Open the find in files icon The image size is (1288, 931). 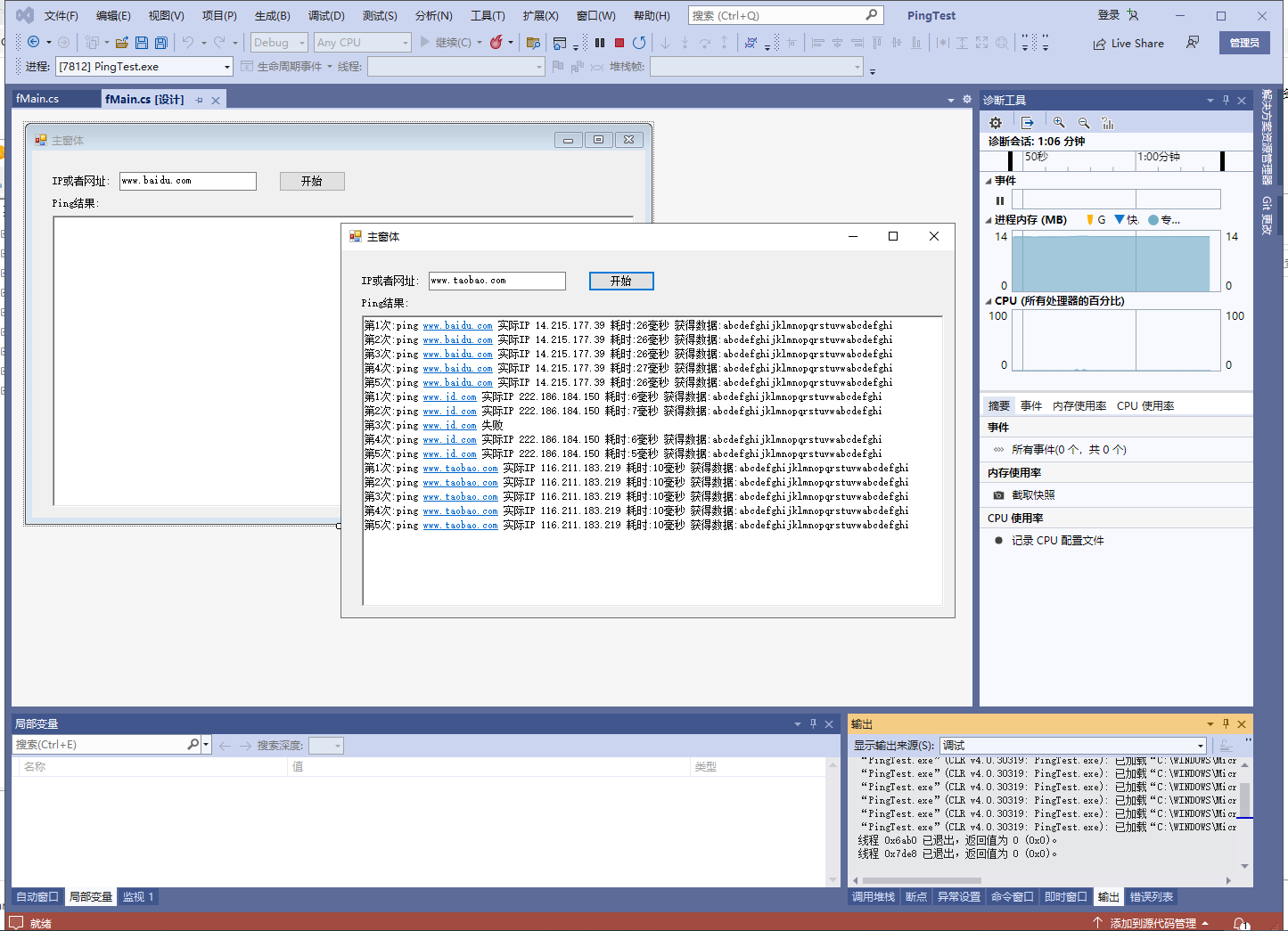coord(534,42)
